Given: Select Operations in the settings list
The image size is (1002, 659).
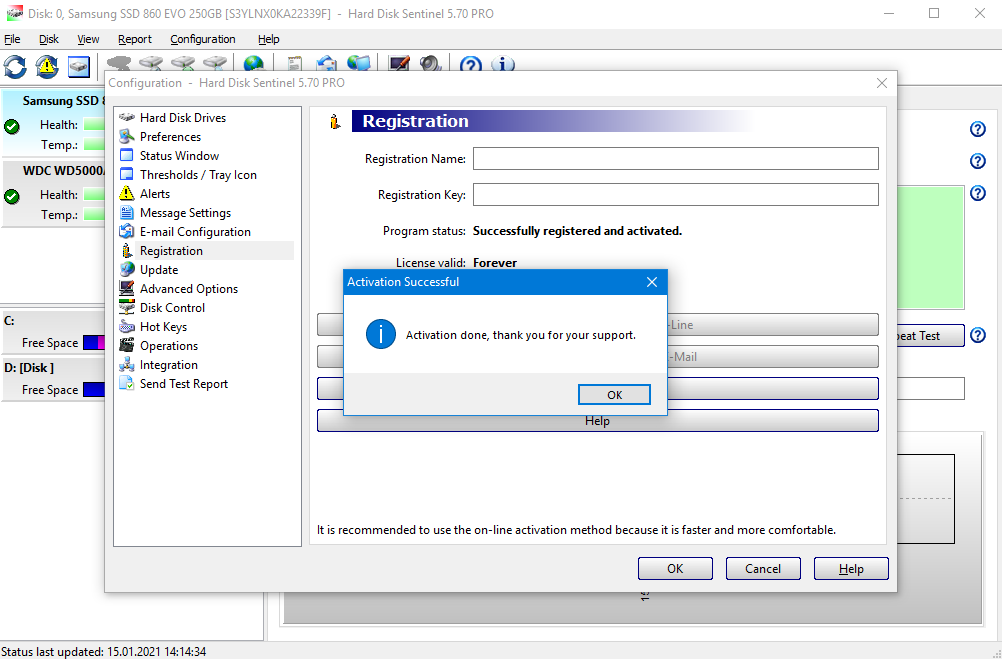Looking at the screenshot, I should 169,346.
